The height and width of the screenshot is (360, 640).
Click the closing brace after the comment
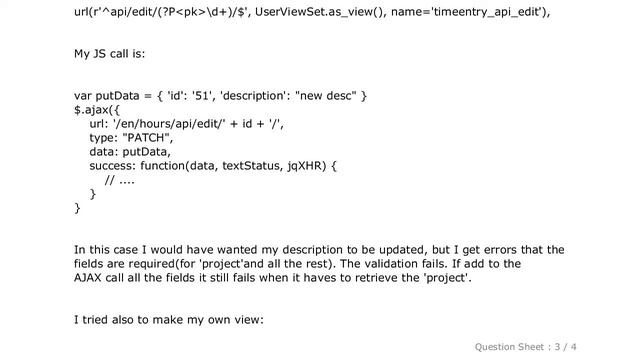[93, 194]
